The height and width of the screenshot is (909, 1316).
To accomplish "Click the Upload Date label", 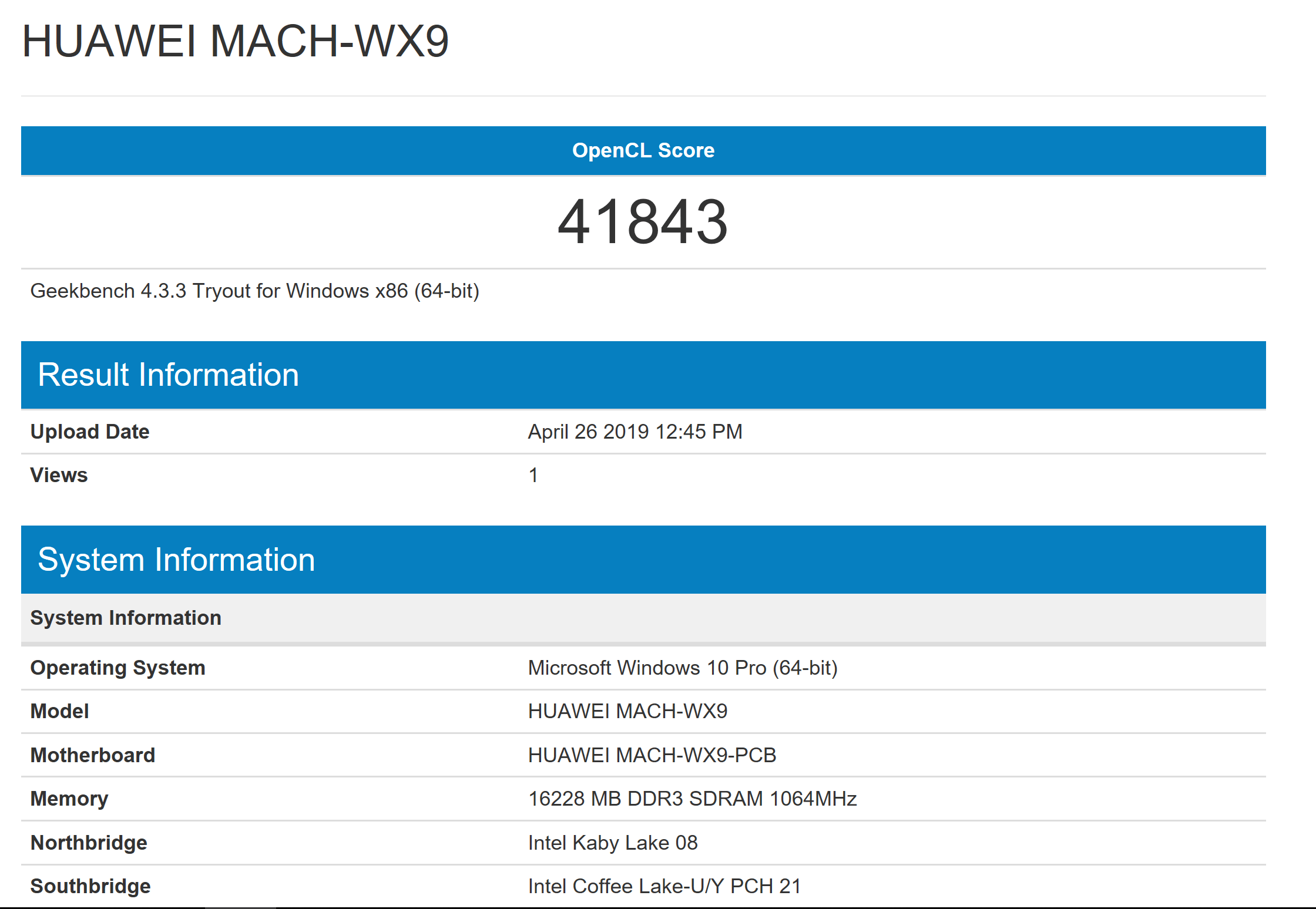I will click(90, 432).
